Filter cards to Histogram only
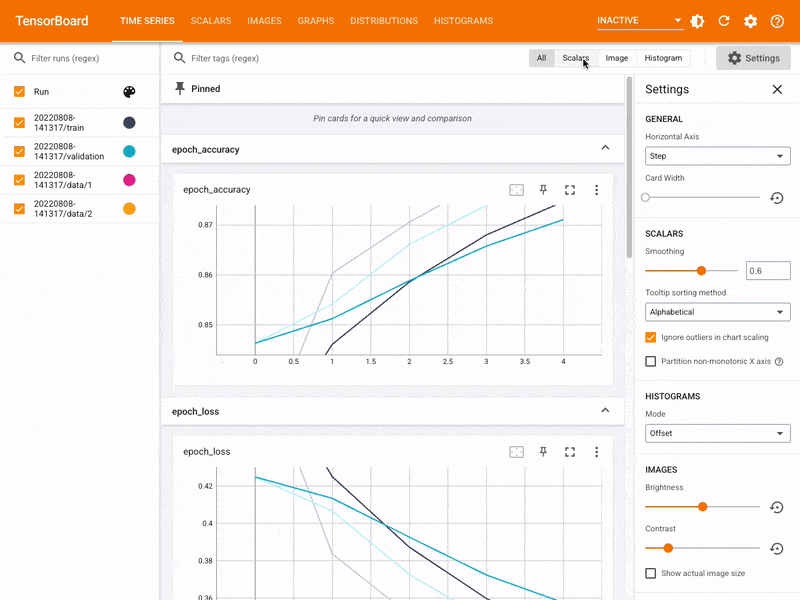The image size is (800, 600). click(x=663, y=58)
